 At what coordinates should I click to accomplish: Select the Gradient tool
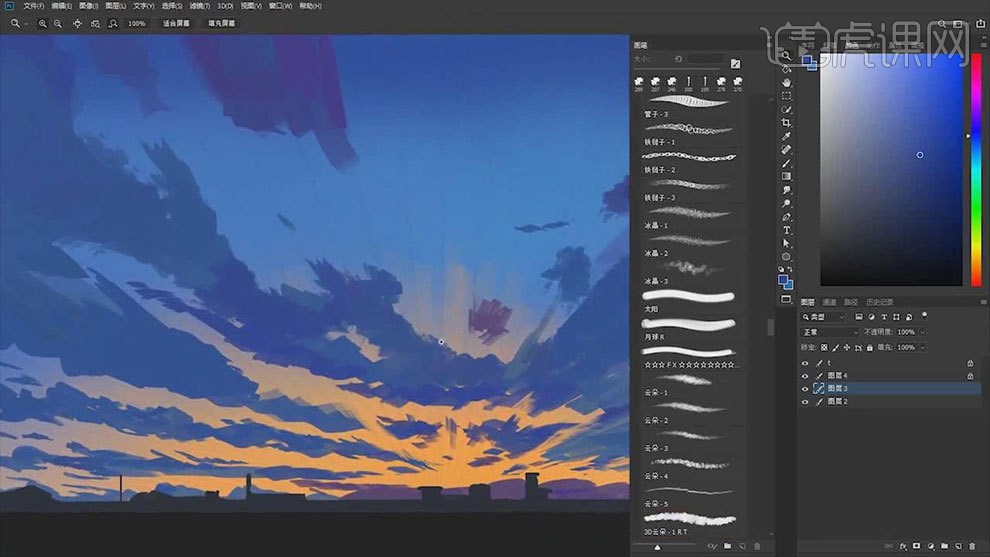coord(786,177)
